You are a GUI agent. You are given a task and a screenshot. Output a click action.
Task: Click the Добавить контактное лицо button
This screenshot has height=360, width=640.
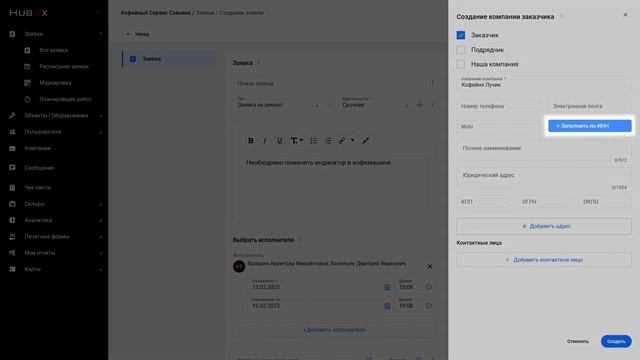(x=544, y=260)
